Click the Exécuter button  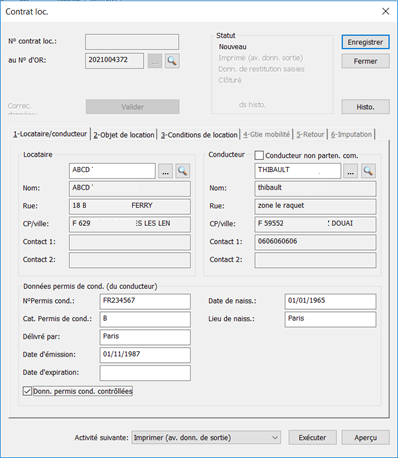(312, 437)
